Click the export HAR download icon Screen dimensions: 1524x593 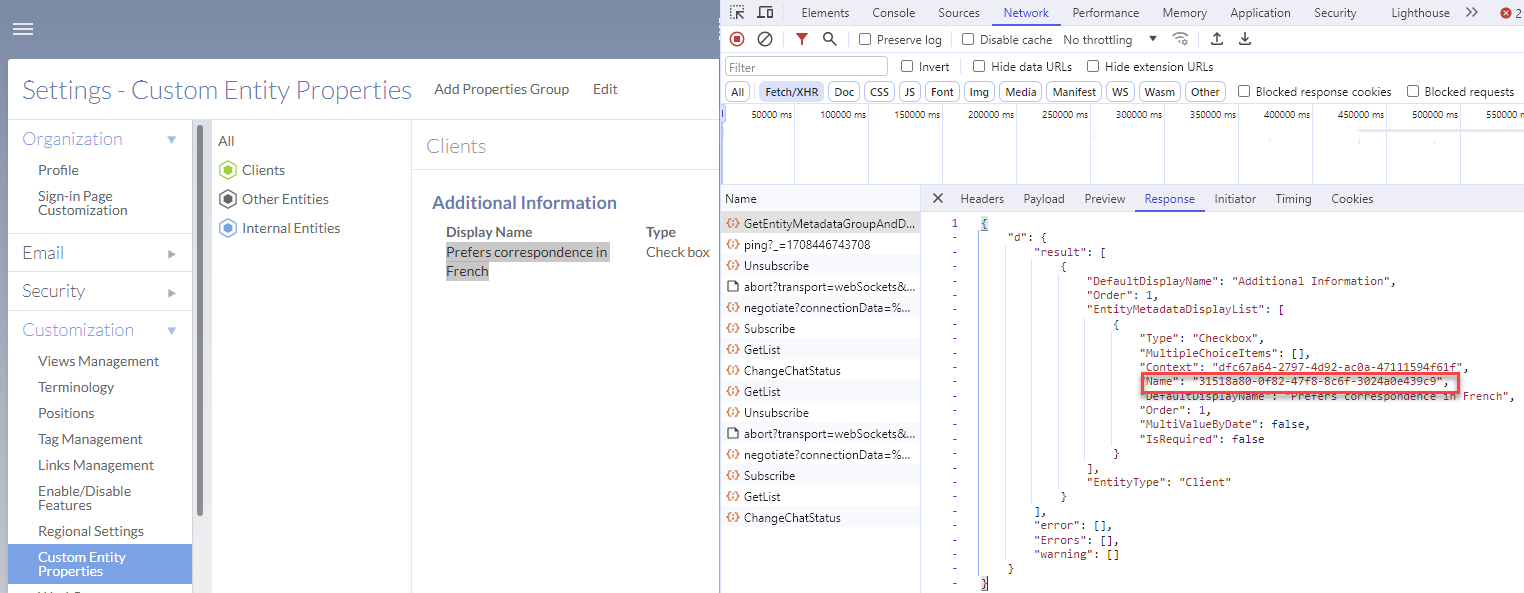[1245, 39]
